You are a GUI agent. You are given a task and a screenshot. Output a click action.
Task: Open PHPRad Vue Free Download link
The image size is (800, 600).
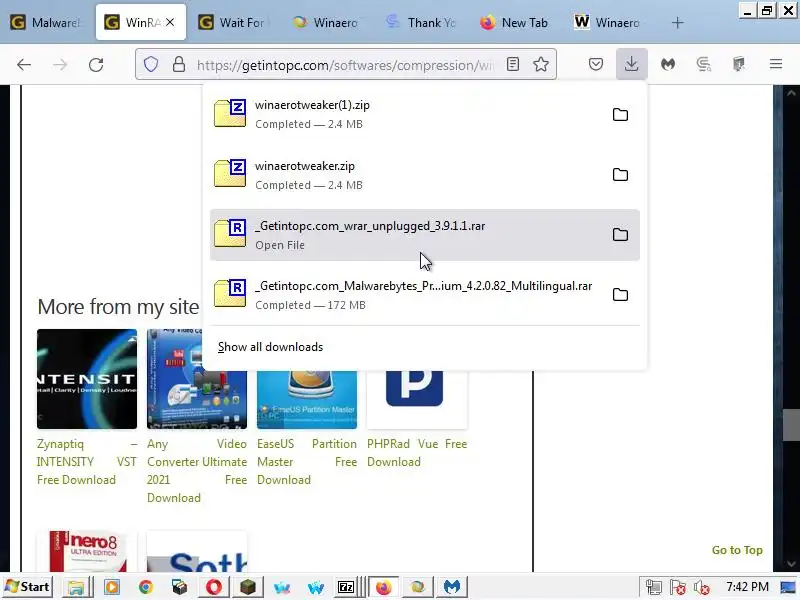tap(417, 453)
